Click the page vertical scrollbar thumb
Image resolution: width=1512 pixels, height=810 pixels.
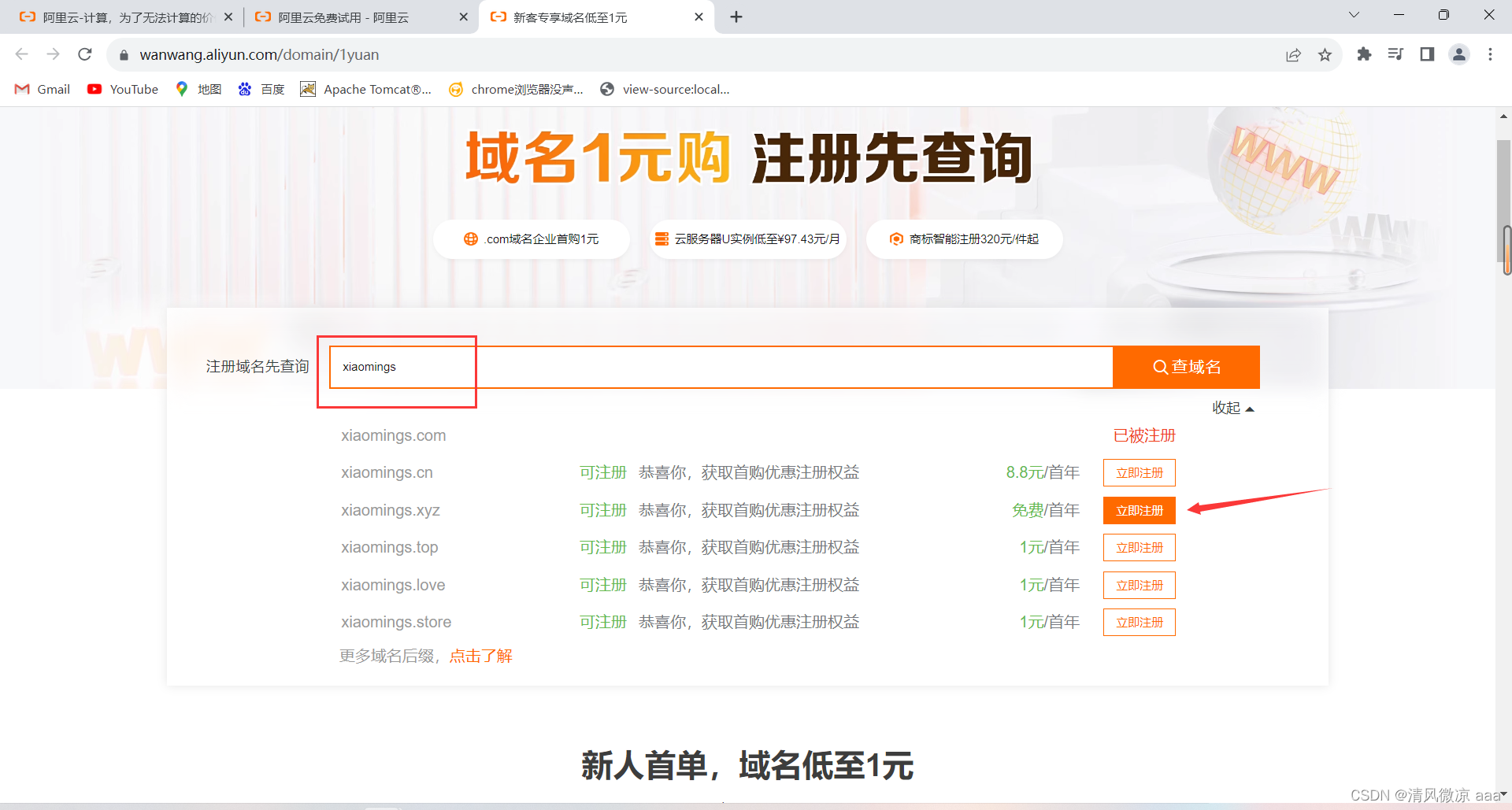tap(1503, 201)
